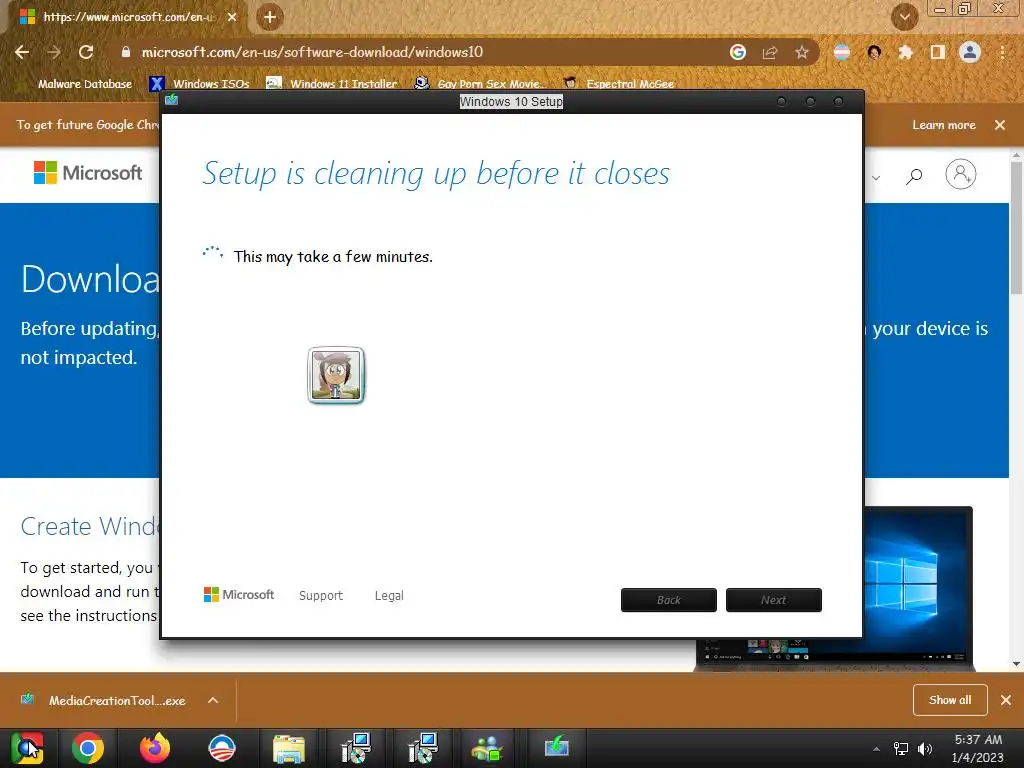Click the Windows 10 Setup title bar icon
The width and height of the screenshot is (1024, 768).
(172, 100)
